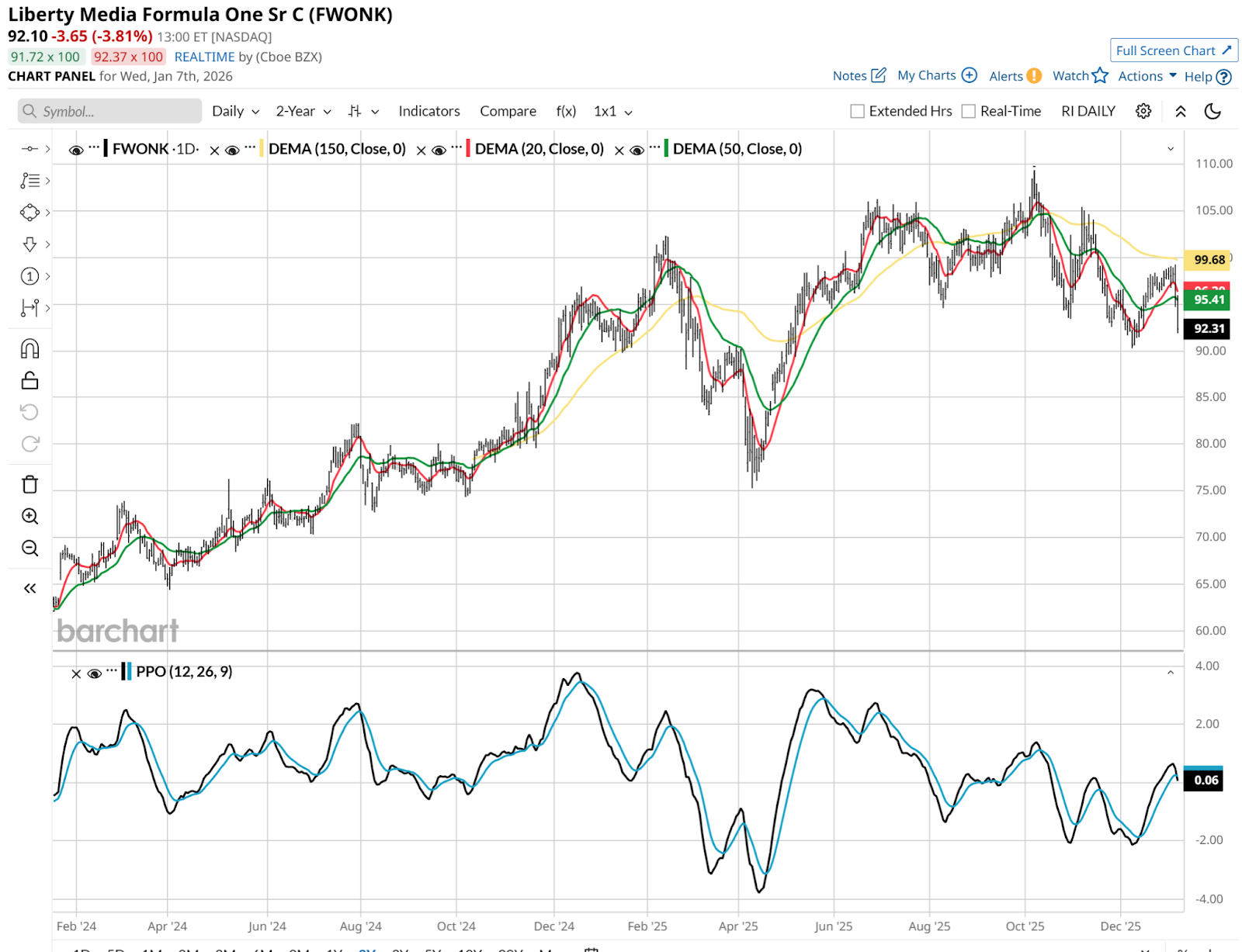Enable the Real-Time checkbox
The width and height of the screenshot is (1242, 952).
click(968, 111)
